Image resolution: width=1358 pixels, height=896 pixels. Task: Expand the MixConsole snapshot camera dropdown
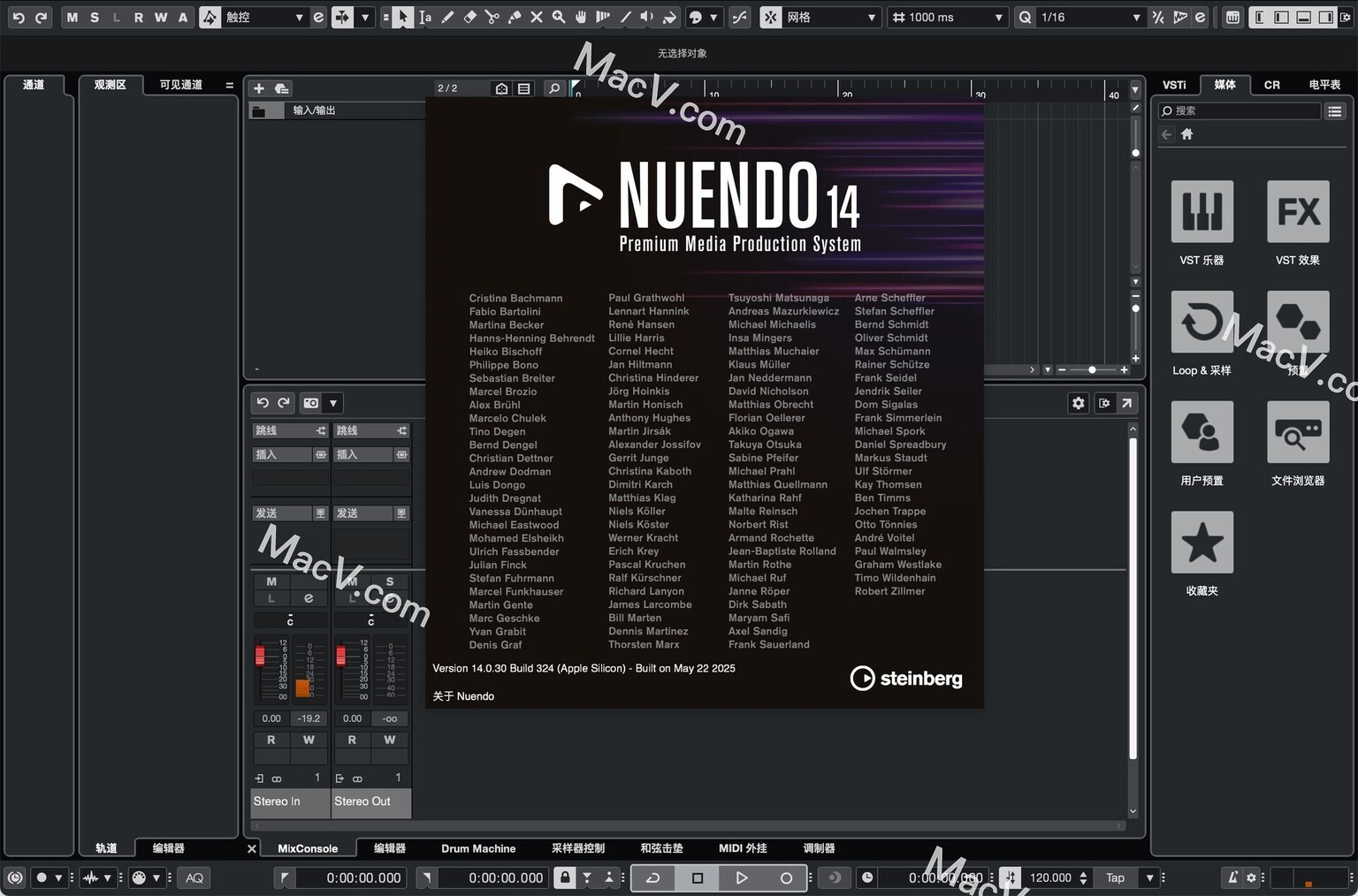[333, 403]
